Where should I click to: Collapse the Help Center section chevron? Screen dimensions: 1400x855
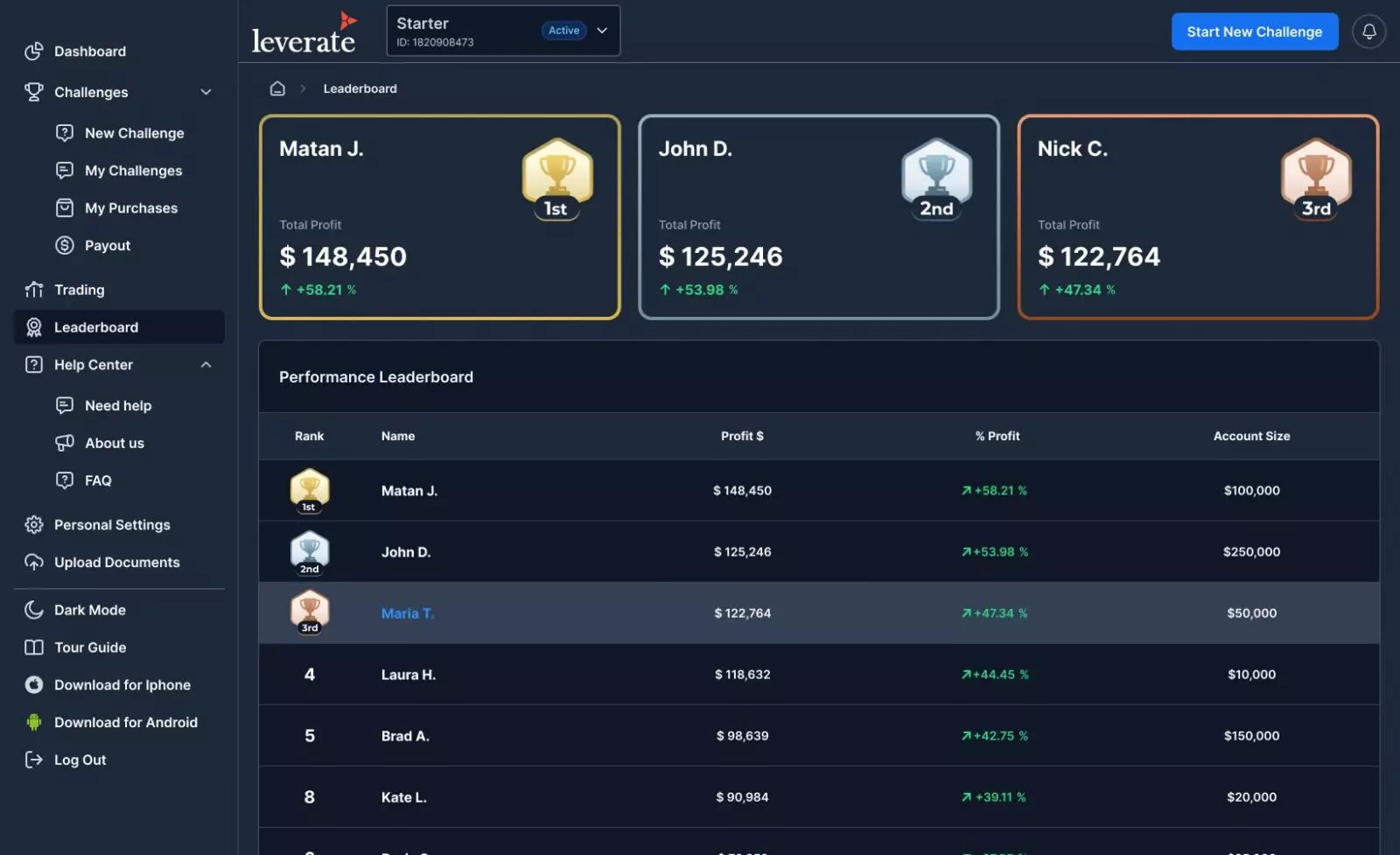click(x=206, y=365)
